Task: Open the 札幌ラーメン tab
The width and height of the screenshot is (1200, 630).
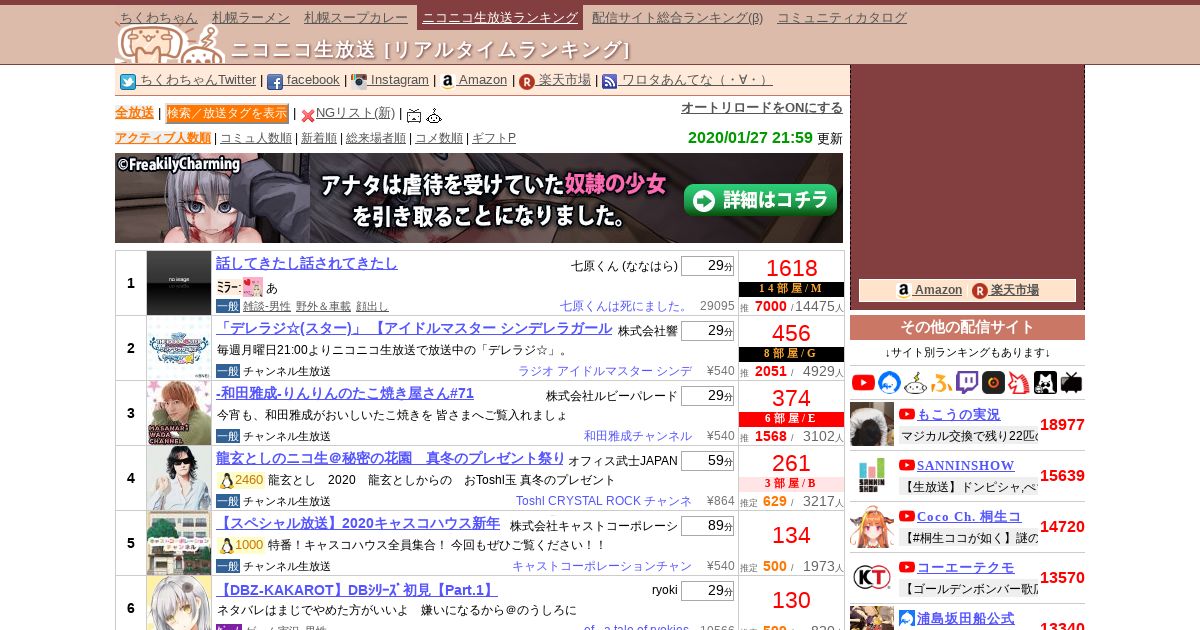Action: tap(251, 17)
